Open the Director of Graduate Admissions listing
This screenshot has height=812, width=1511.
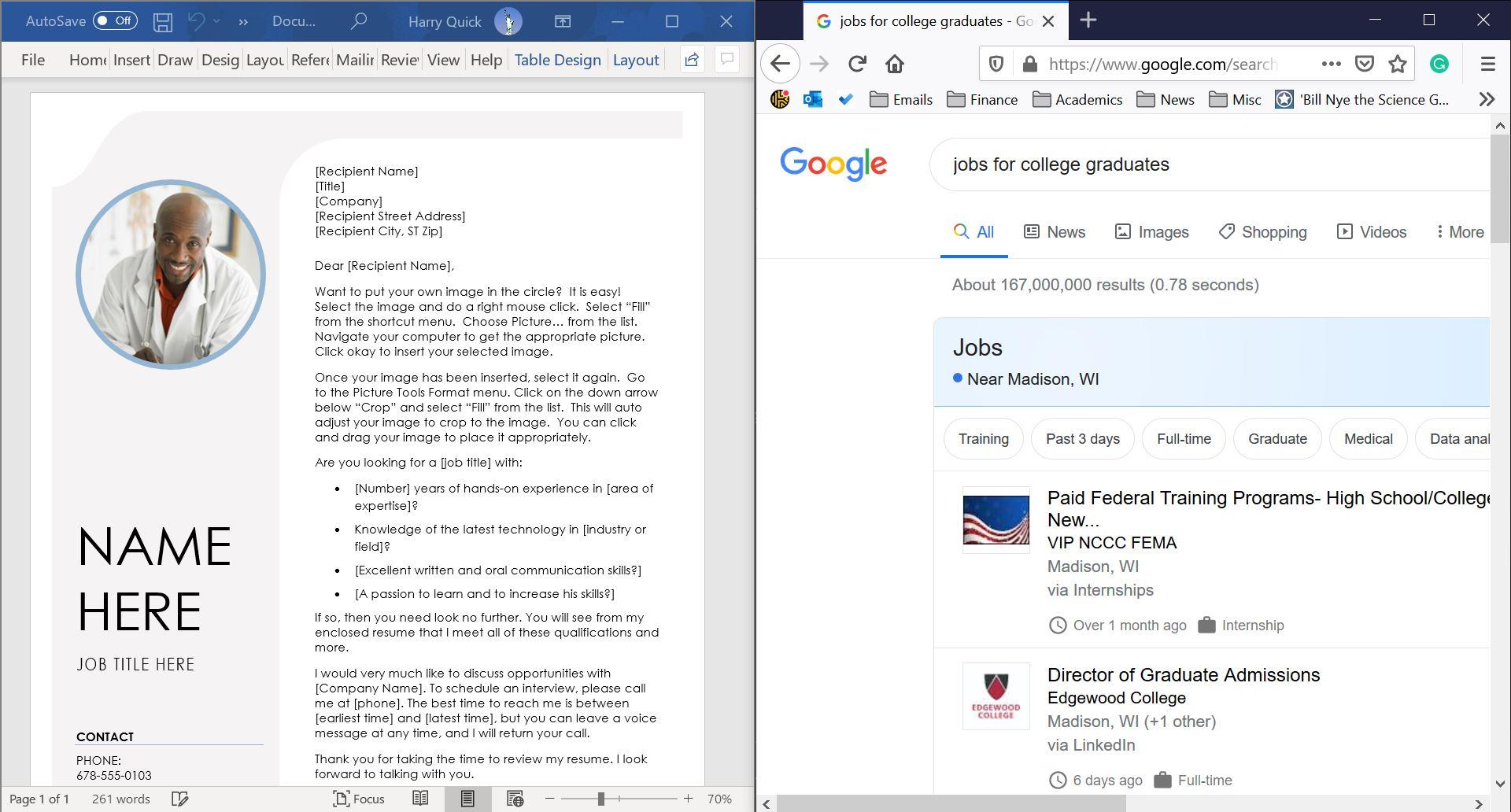(1183, 674)
